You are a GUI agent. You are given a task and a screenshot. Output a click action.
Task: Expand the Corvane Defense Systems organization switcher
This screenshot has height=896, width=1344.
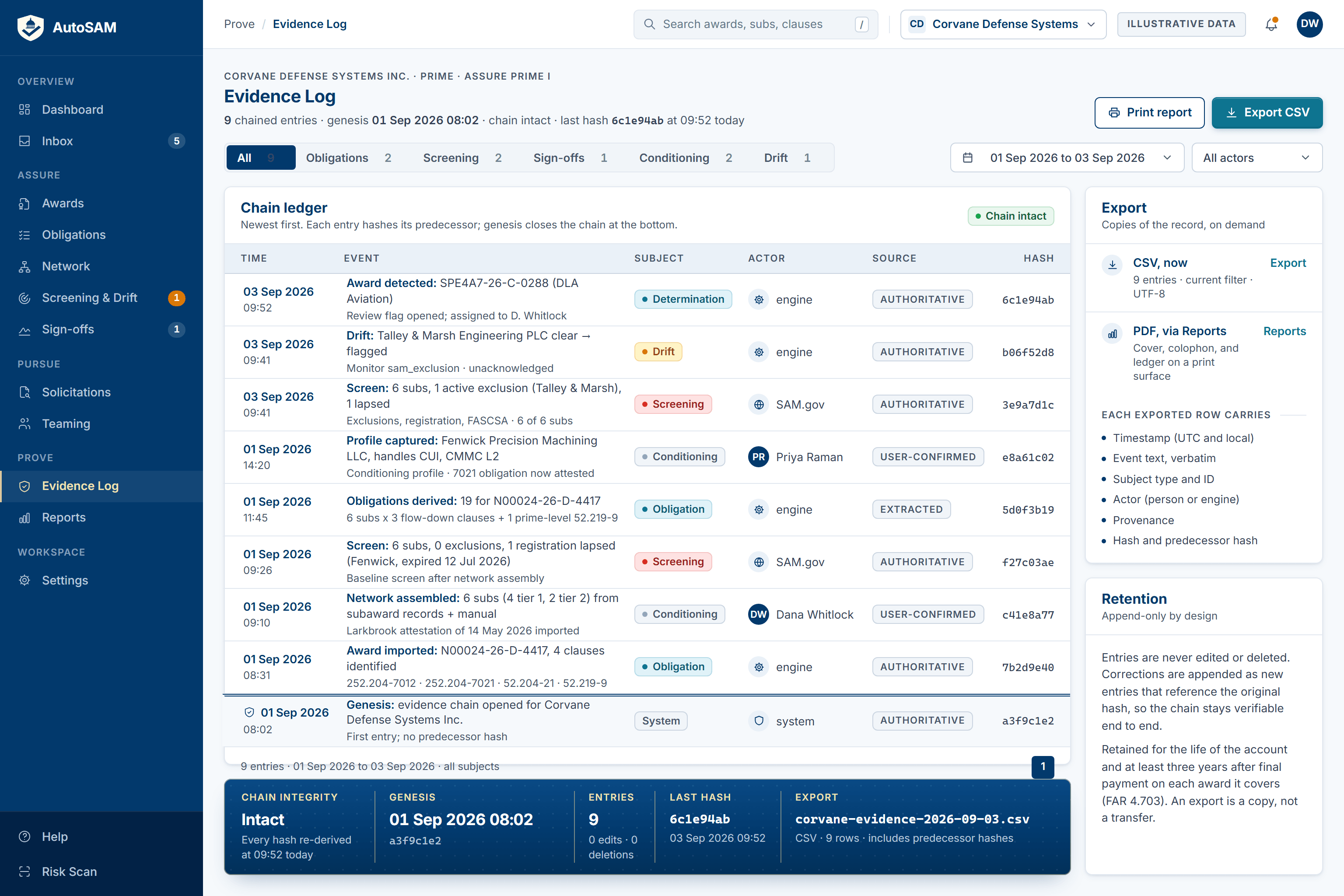[x=1003, y=24]
